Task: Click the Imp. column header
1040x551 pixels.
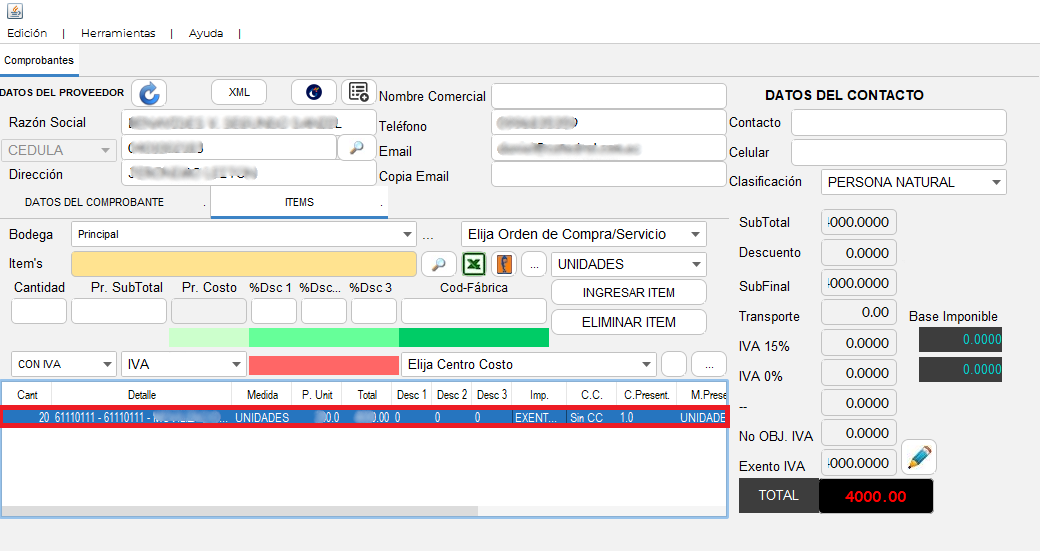Action: (x=539, y=395)
